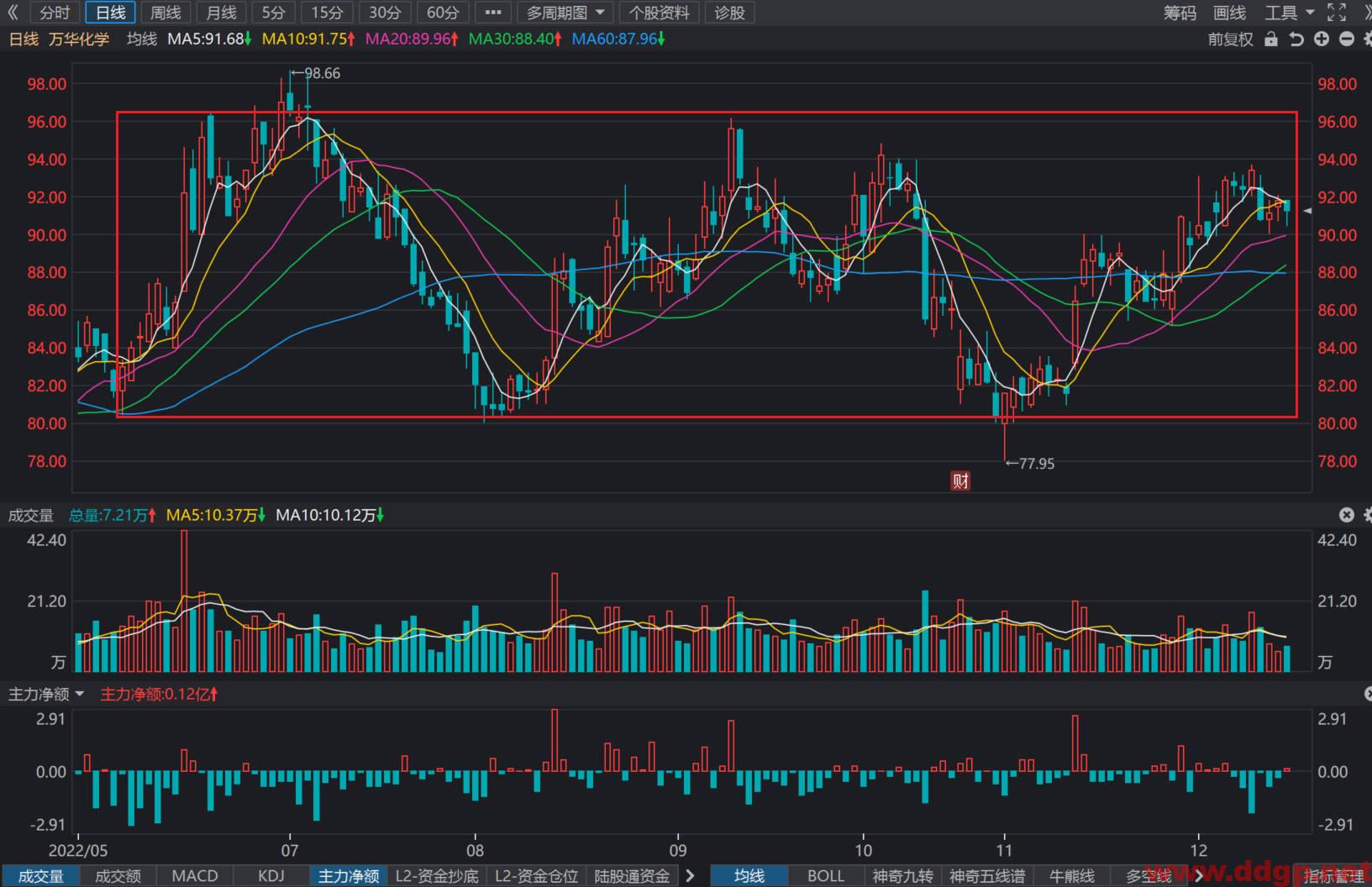Click the 前复权 adjustment toggle
1372x887 pixels.
pyautogui.click(x=1231, y=39)
